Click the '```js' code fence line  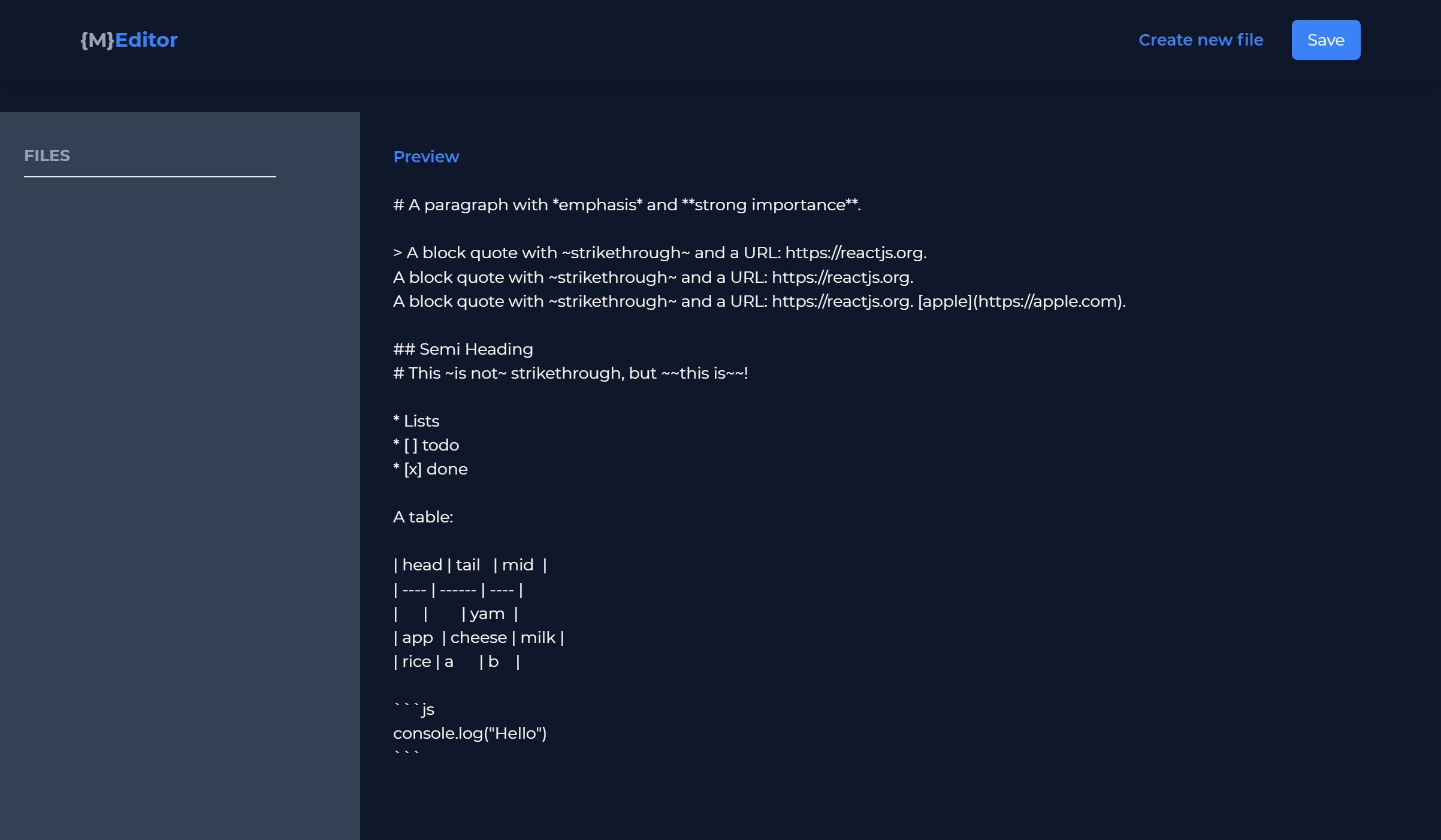point(414,709)
